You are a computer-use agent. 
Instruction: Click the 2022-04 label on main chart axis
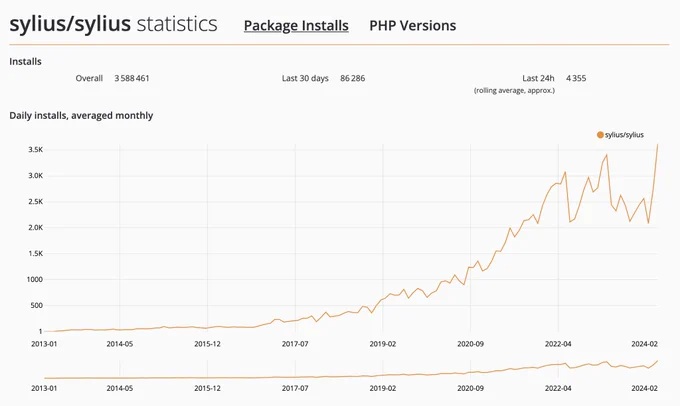(x=558, y=344)
